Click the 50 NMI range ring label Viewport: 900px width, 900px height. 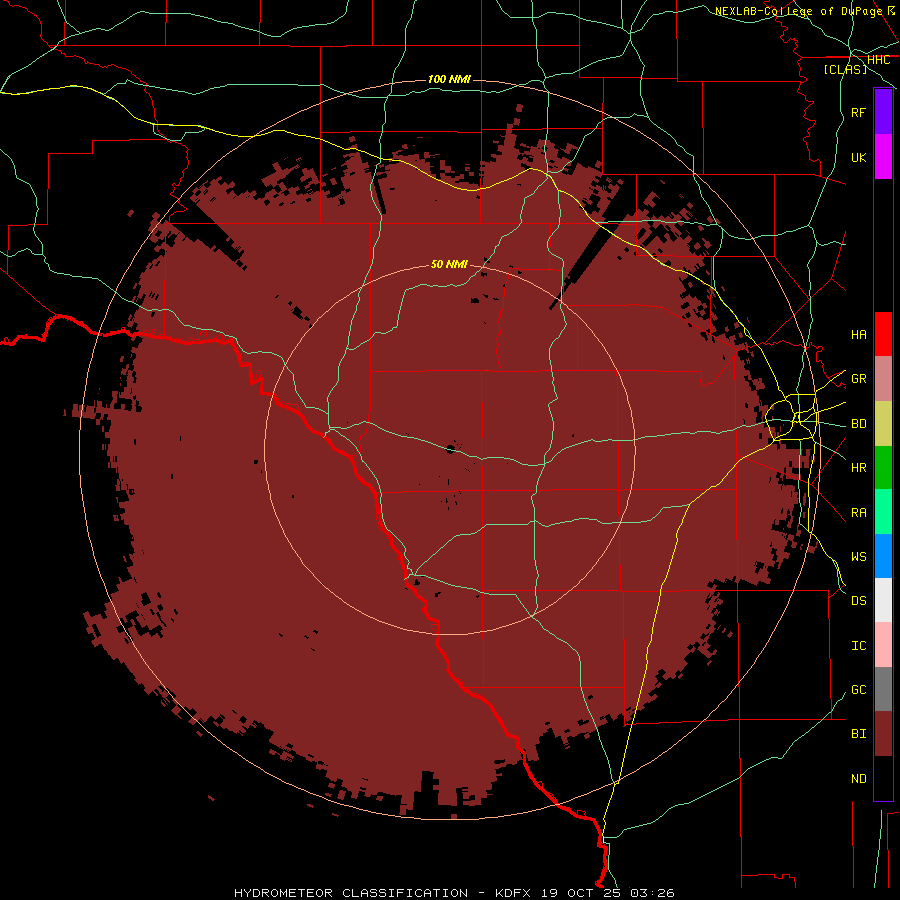click(449, 264)
